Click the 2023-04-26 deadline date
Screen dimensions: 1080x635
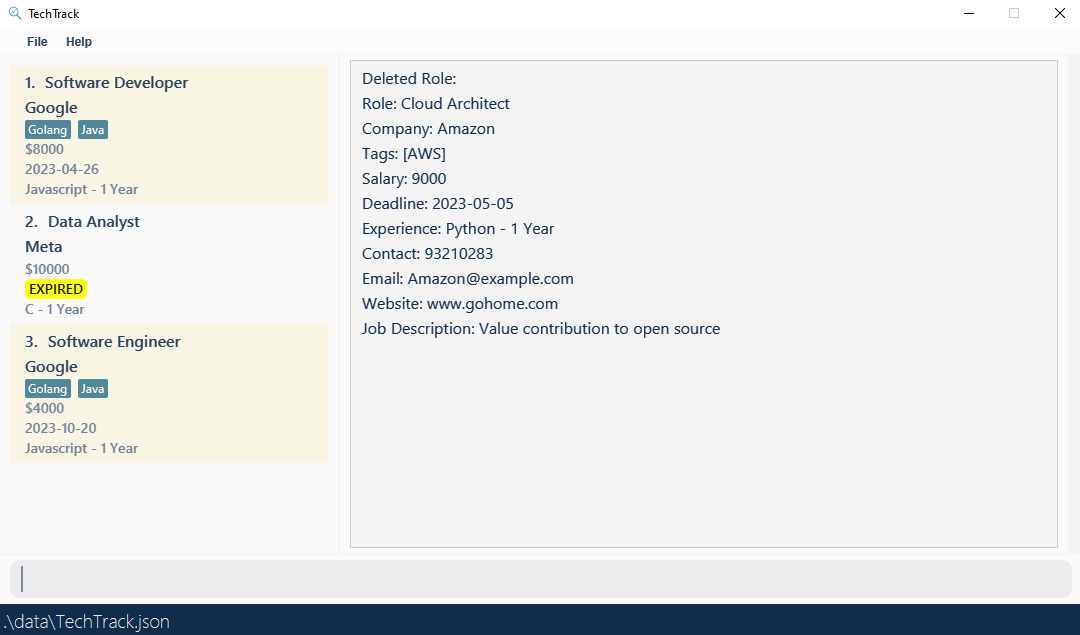click(x=62, y=169)
